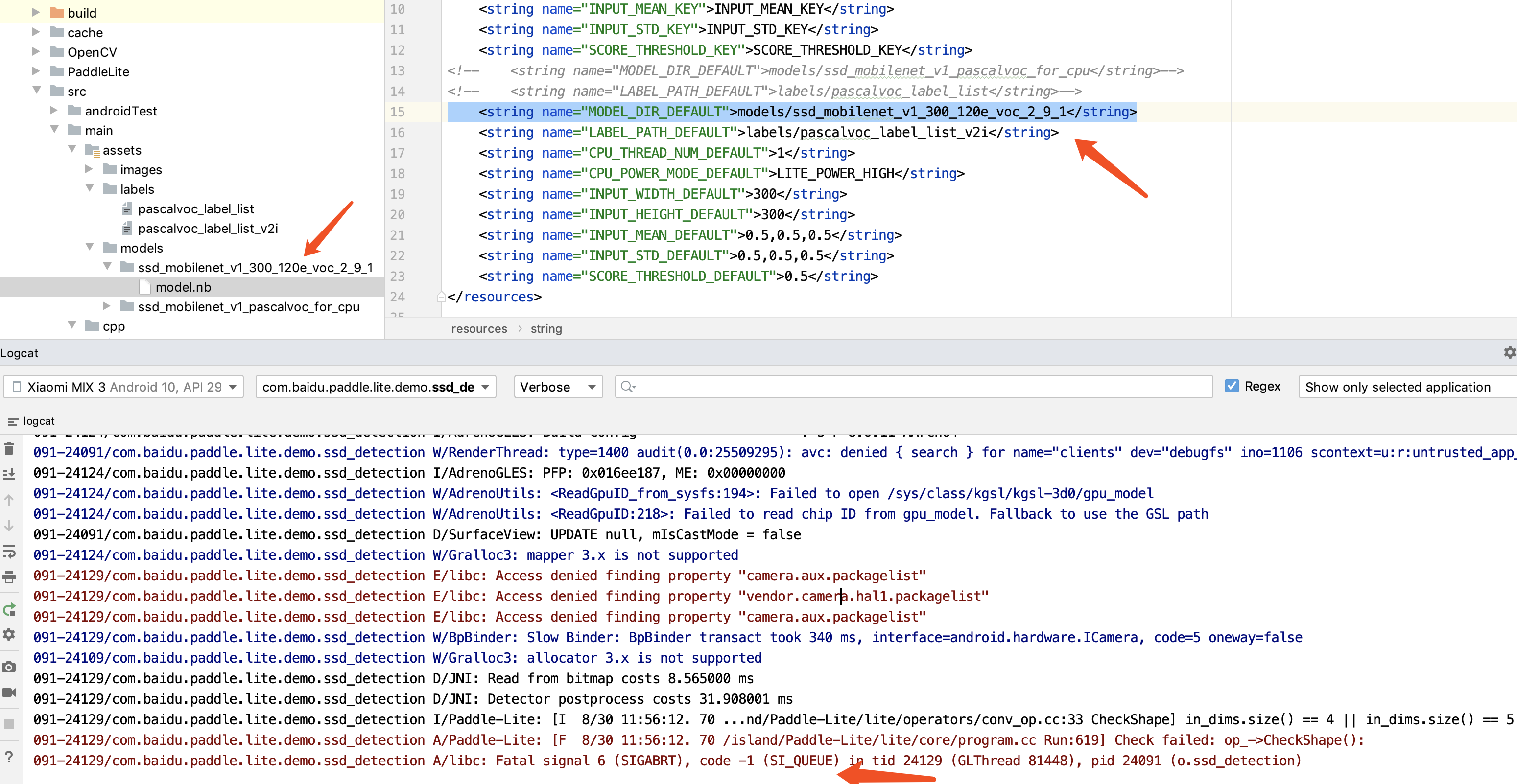
Task: Clear the logcat output using trash icon
Action: (9, 449)
